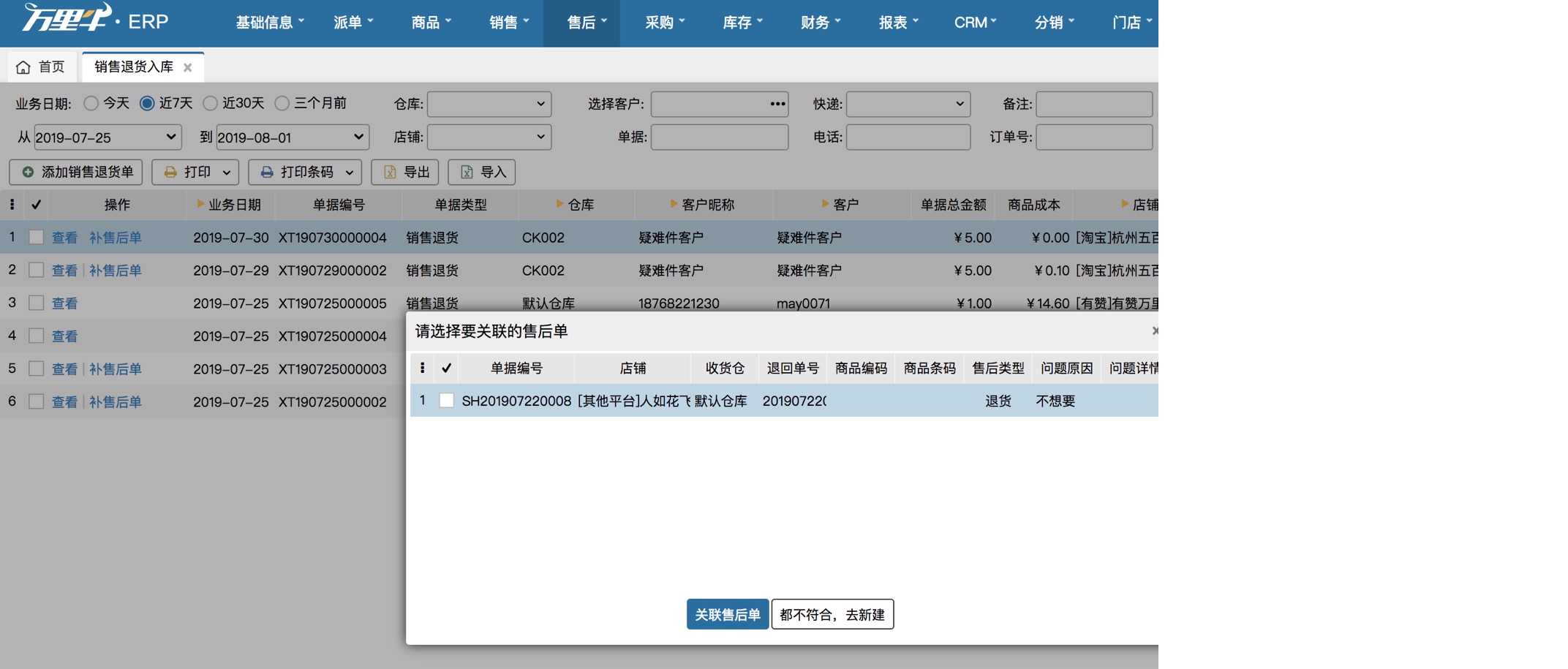
Task: Click the Excel icon of 导出 button
Action: [390, 172]
